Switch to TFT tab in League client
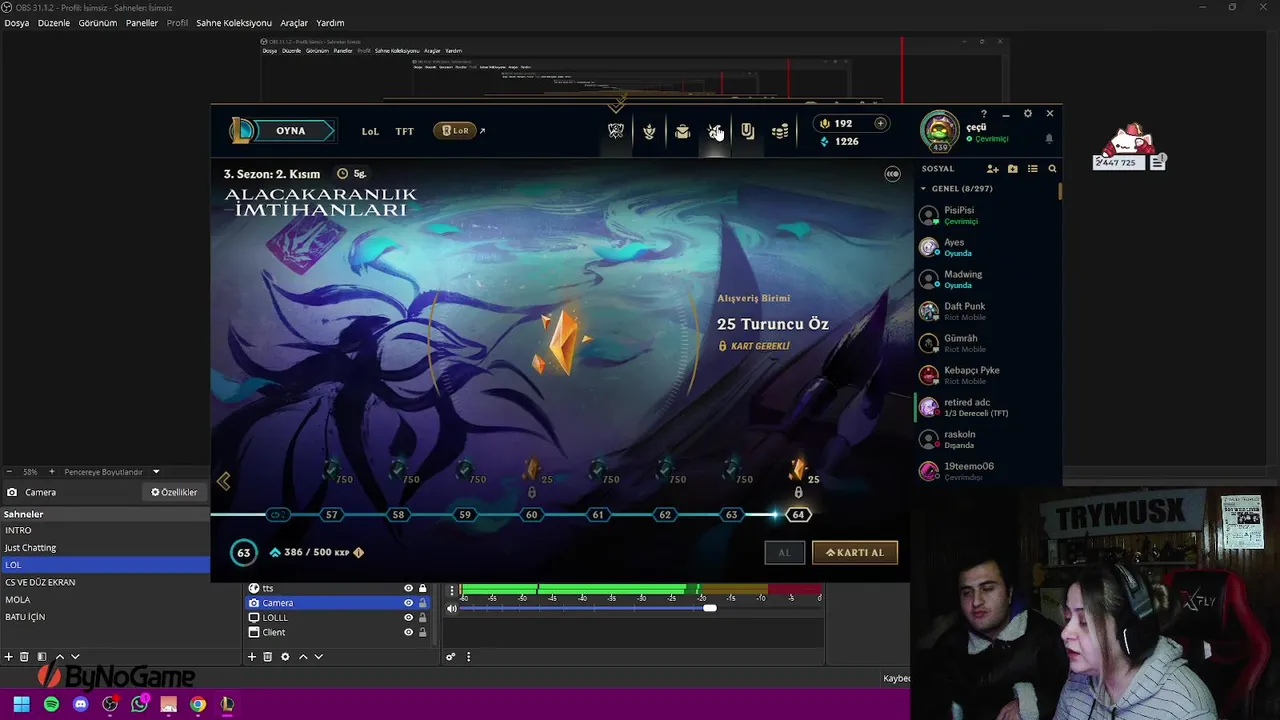1280x720 pixels. click(x=404, y=131)
